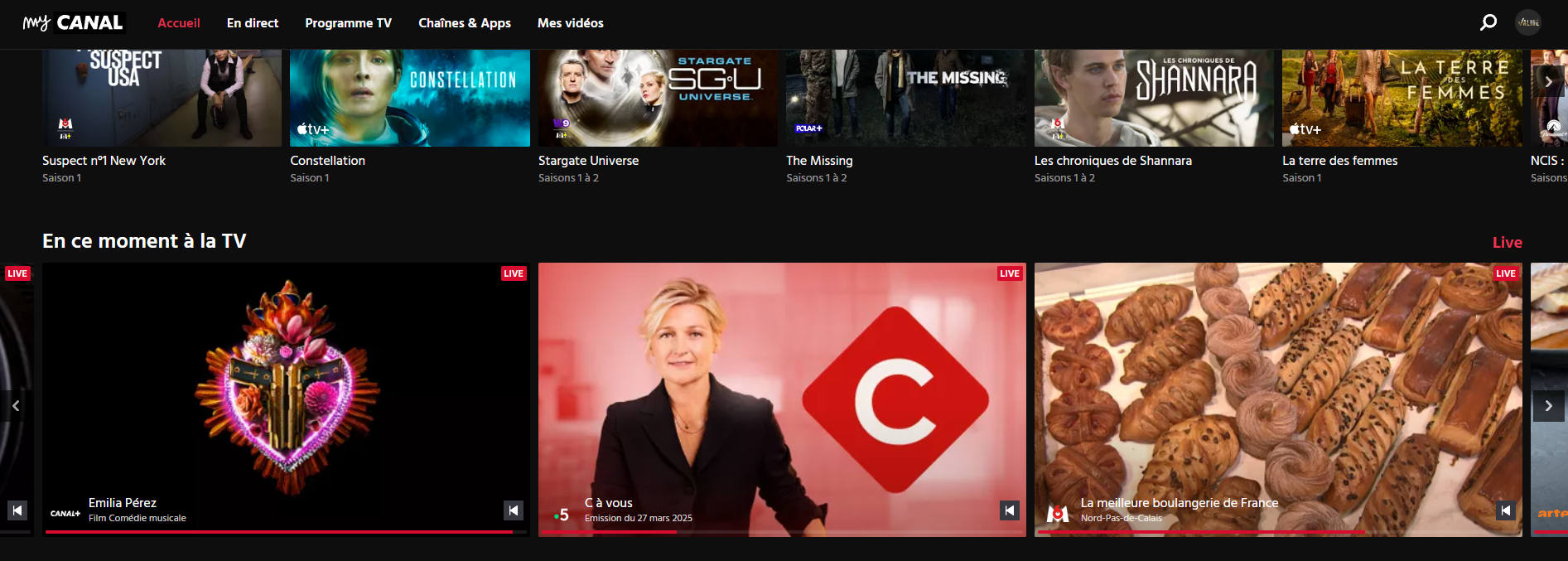Click the Polar+ logo on The Missing
This screenshot has width=1568, height=561.
pos(808,128)
